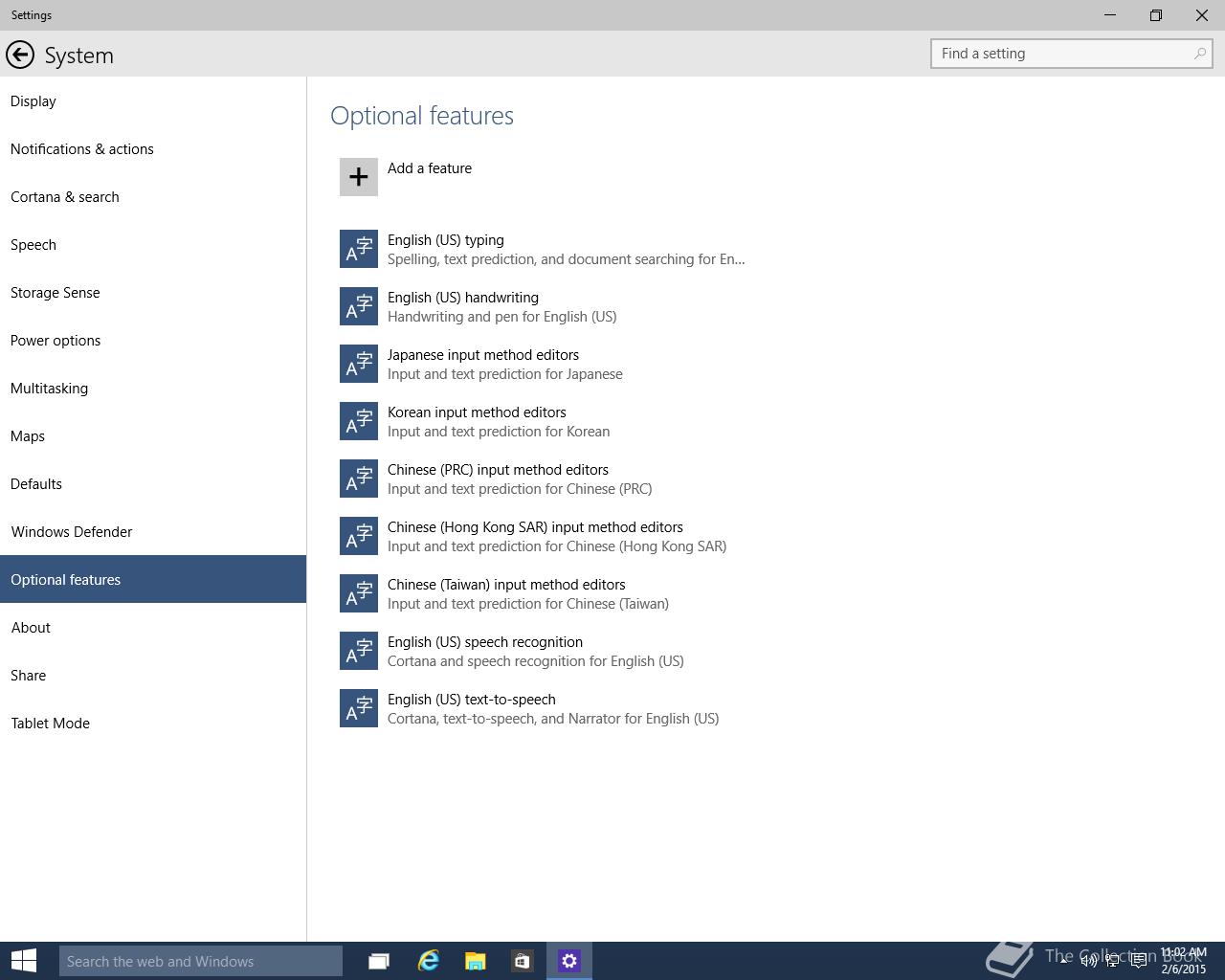
Task: Select English (US) speech recognition feature
Action: pyautogui.click(x=543, y=651)
